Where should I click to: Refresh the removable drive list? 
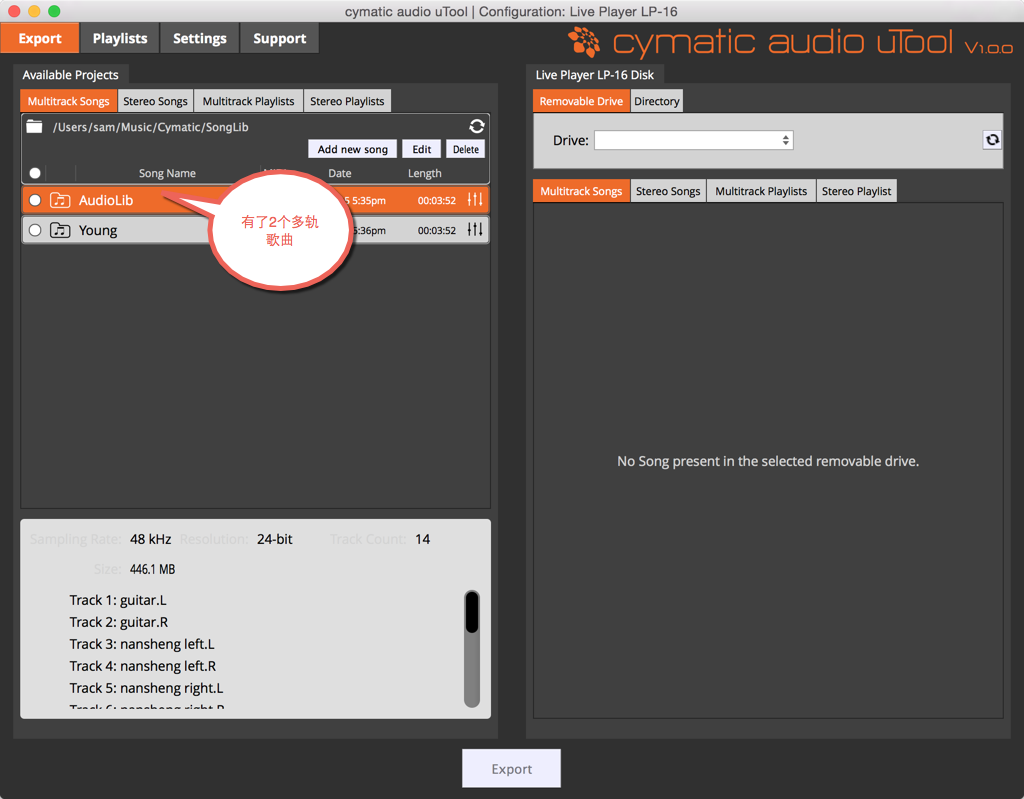pos(992,140)
